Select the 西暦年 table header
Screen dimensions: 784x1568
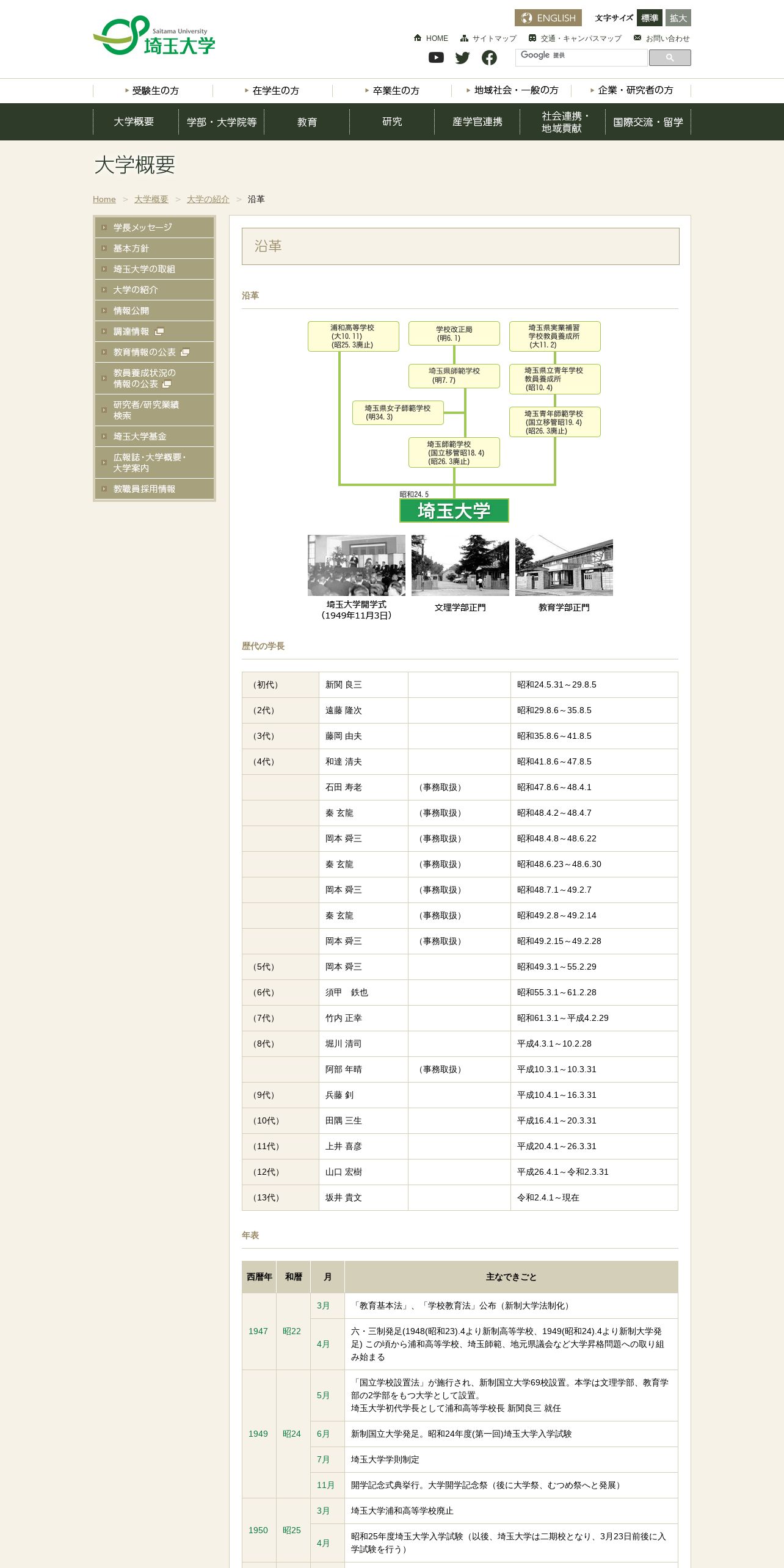coord(260,1277)
